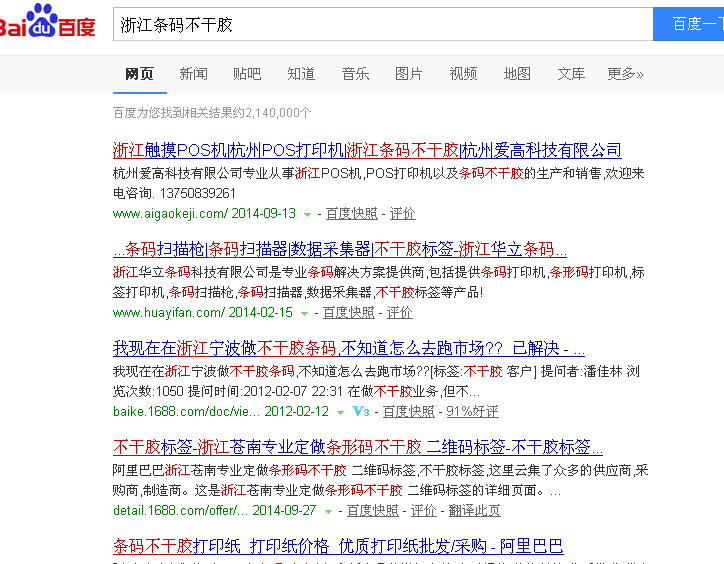Click the 翻译此页 link
The height and width of the screenshot is (564, 724).
click(475, 510)
